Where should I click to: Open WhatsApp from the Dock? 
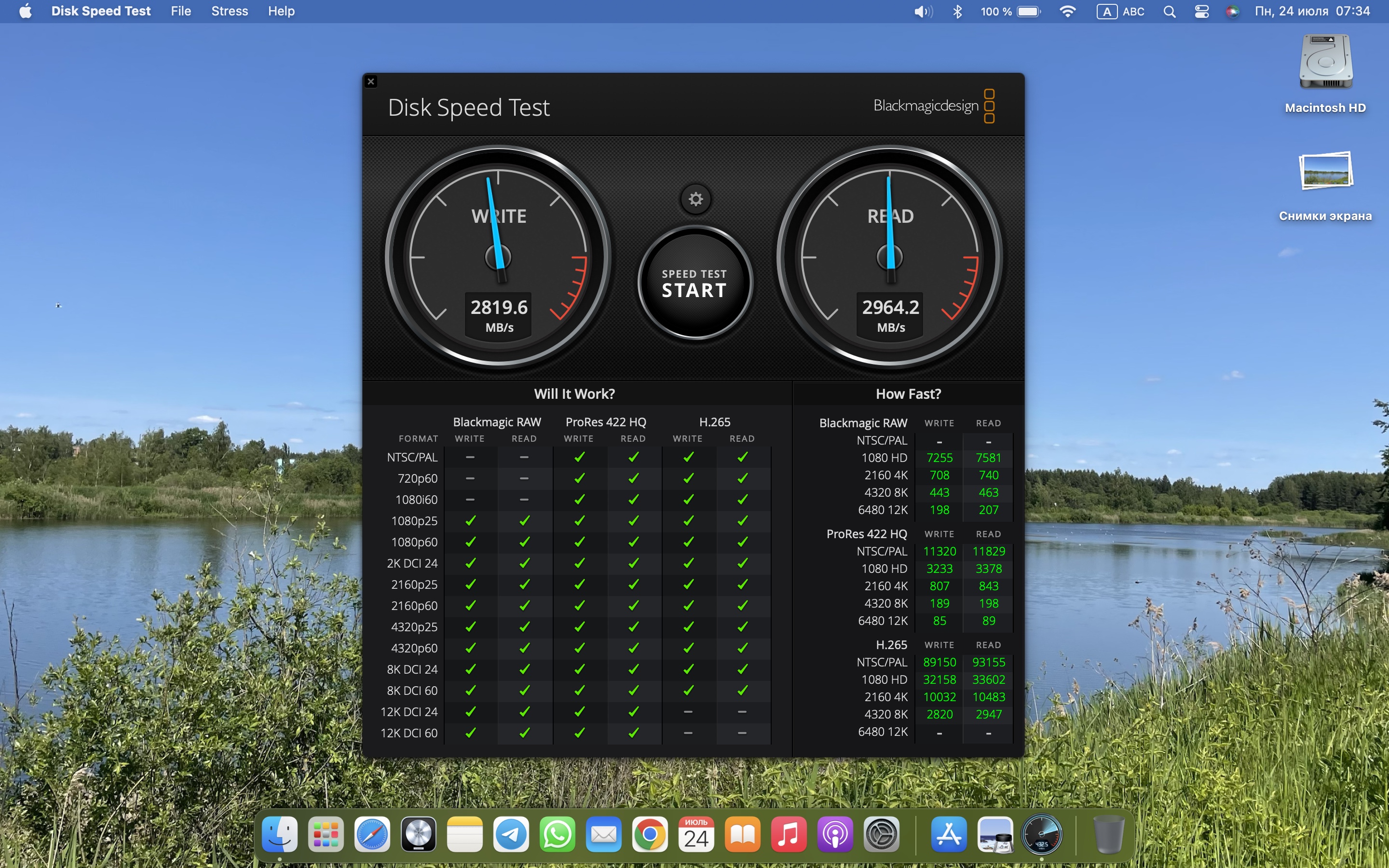pyautogui.click(x=558, y=834)
